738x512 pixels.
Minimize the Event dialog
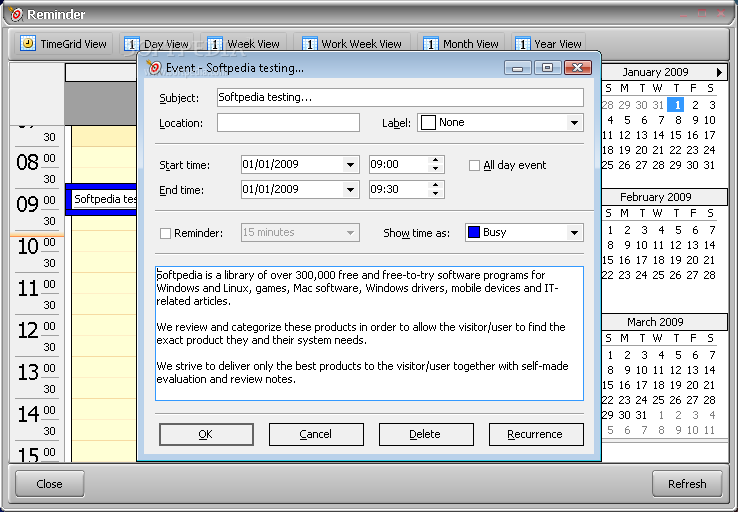[518, 68]
